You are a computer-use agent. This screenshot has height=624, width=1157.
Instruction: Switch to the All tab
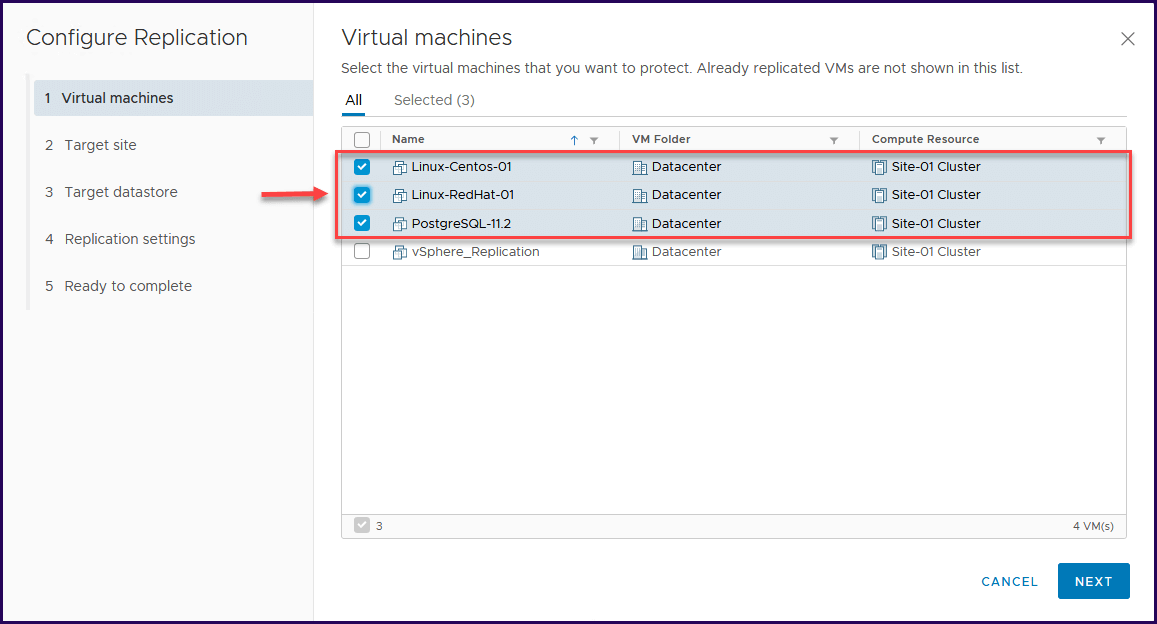coord(353,100)
